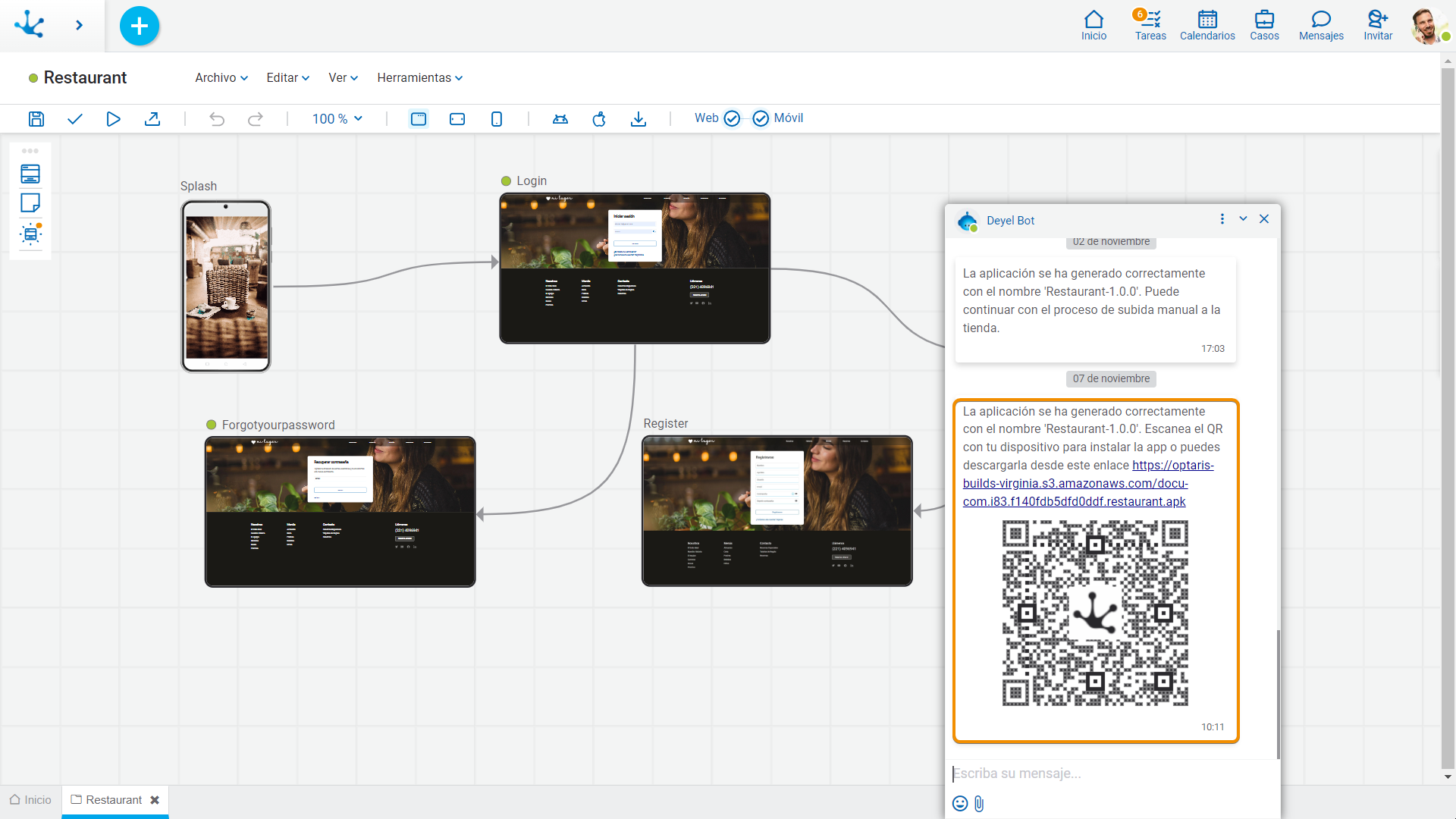The image size is (1456, 819).
Task: Attach a file with paperclip icon
Action: tap(979, 804)
